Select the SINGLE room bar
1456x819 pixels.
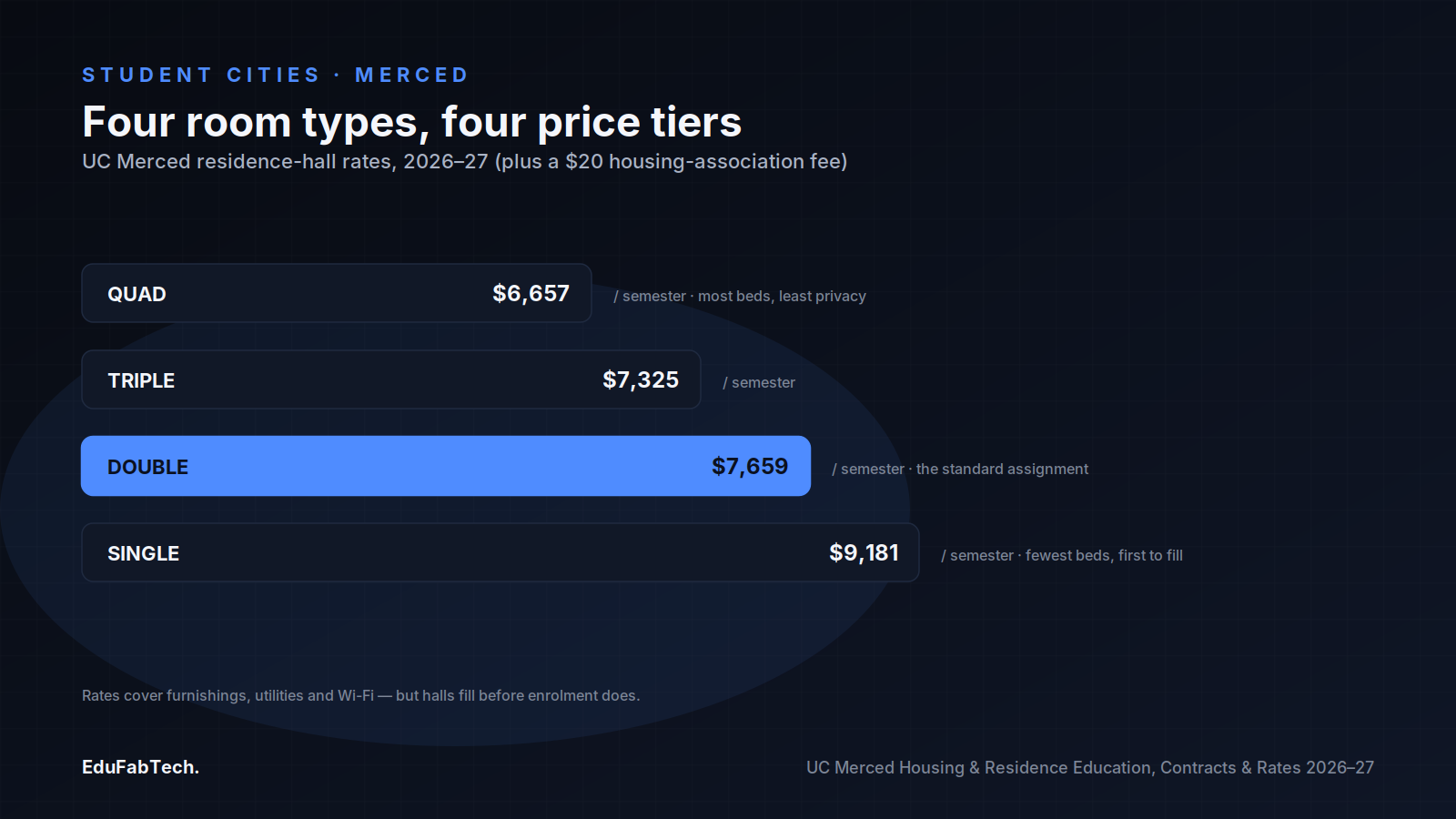pos(500,552)
